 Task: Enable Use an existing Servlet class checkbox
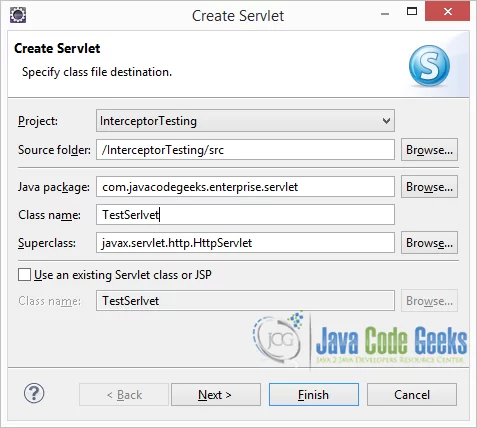(24, 275)
